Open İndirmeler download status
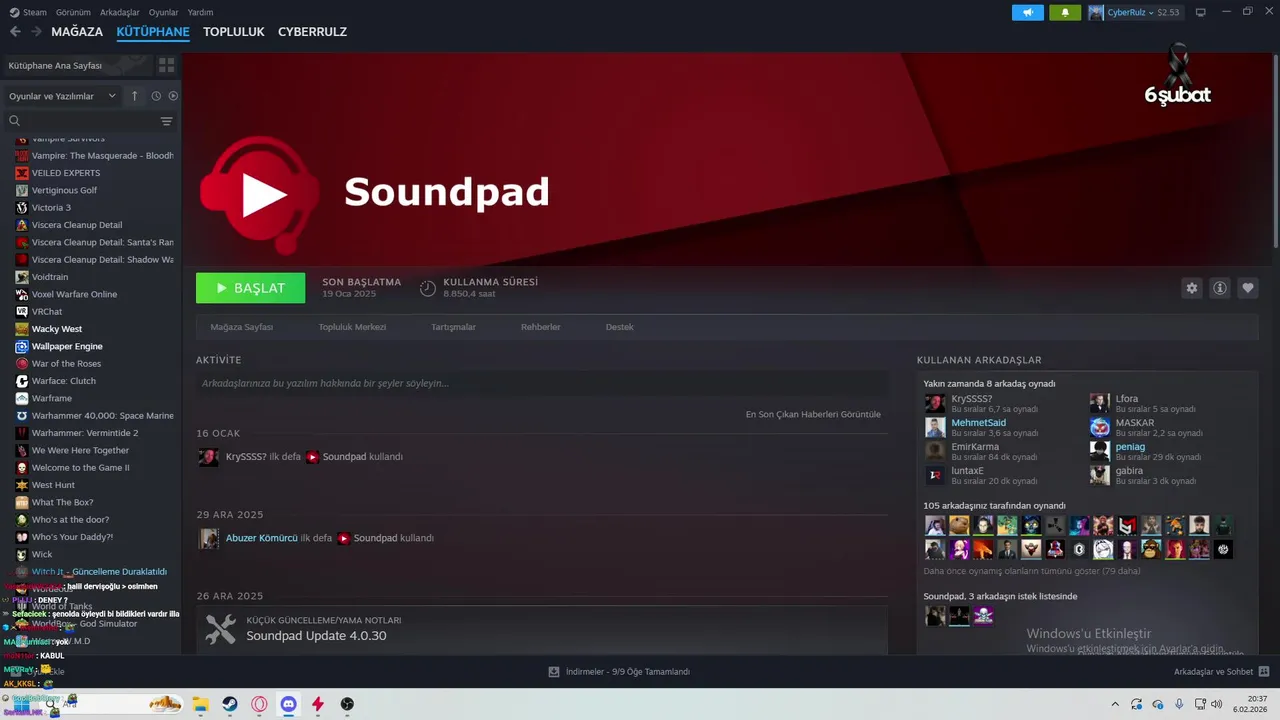Screen dimensions: 1280x720 pos(619,672)
